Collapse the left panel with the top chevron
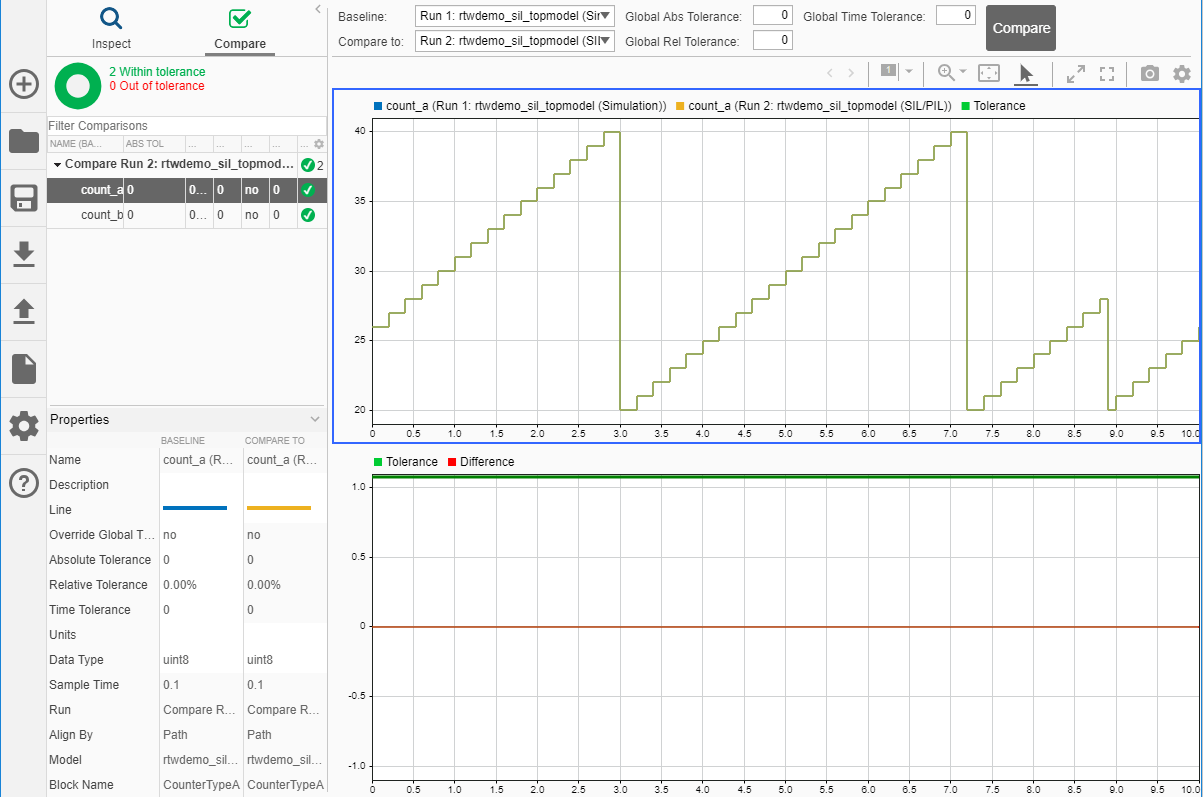Screen dimensions: 1203x797 click(x=317, y=9)
